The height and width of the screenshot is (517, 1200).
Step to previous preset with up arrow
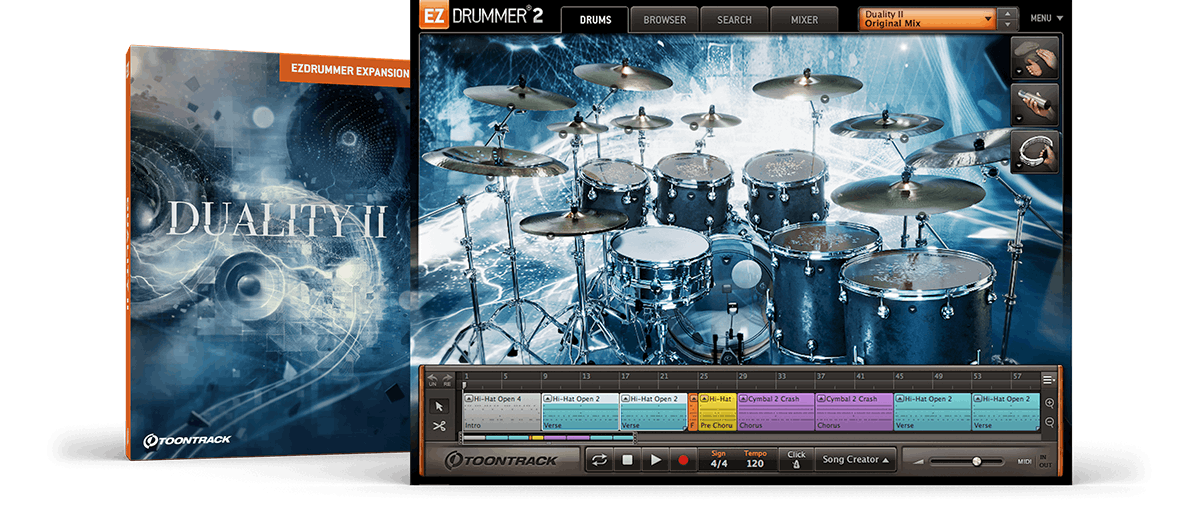1009,14
